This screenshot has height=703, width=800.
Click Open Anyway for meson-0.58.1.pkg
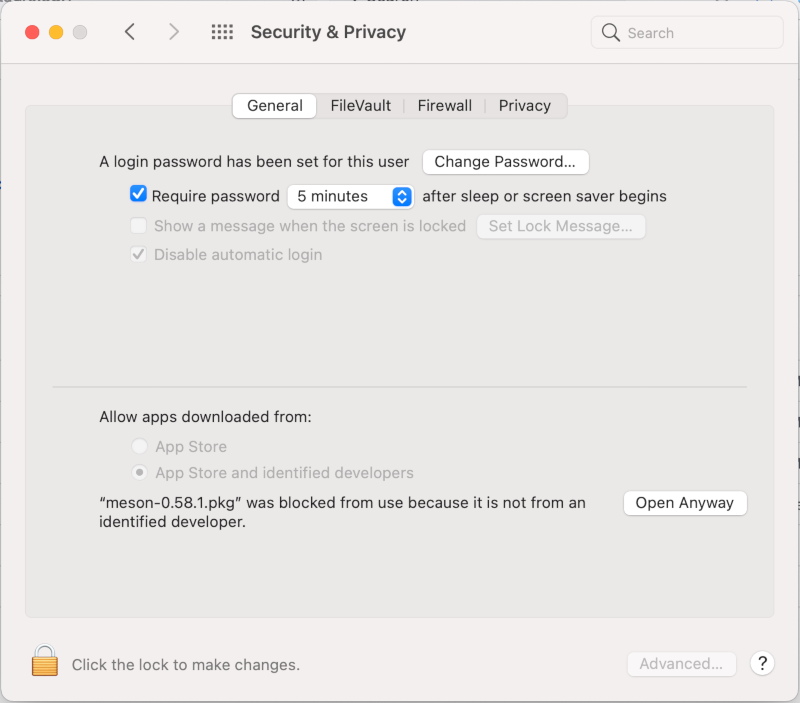pos(685,503)
